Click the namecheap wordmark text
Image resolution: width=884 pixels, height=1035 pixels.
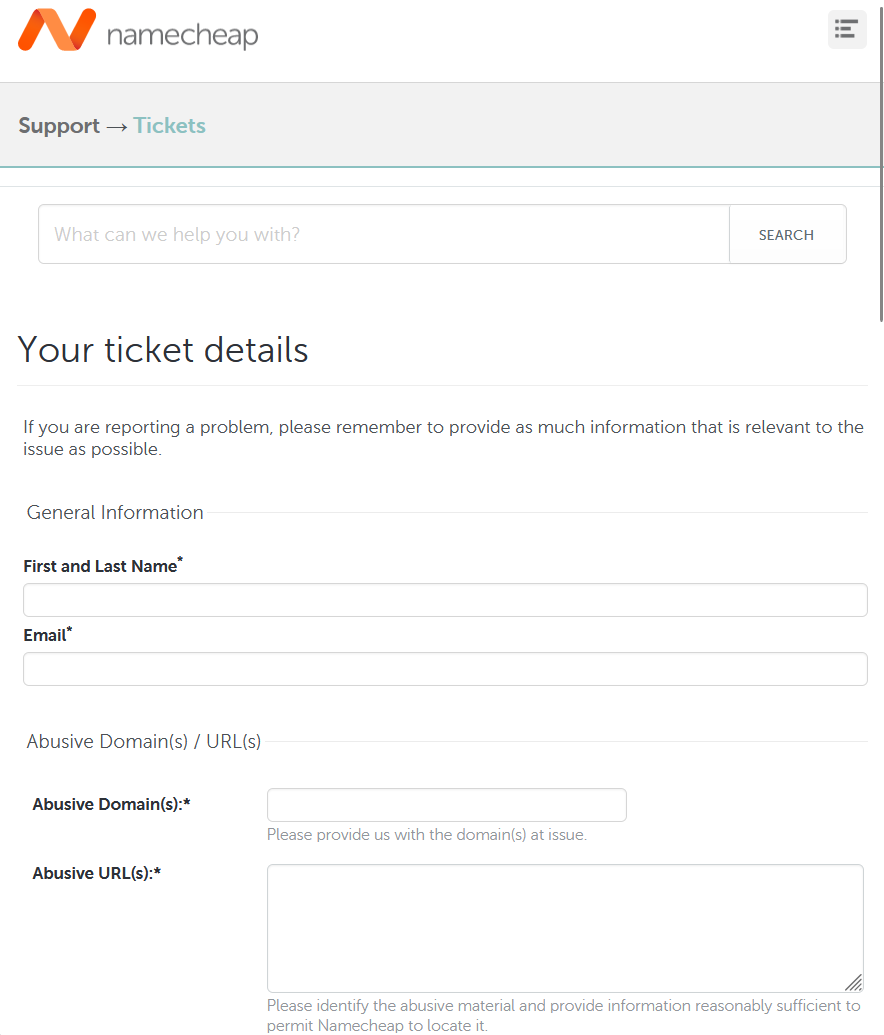(182, 35)
